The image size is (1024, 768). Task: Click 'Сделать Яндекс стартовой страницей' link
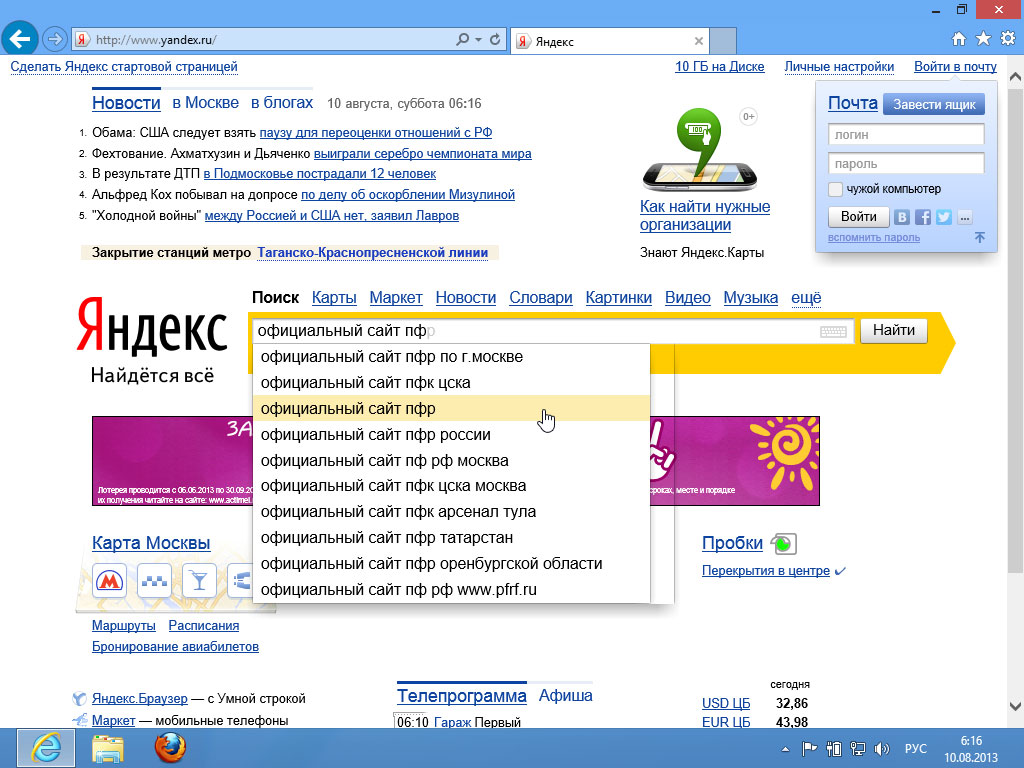click(124, 67)
